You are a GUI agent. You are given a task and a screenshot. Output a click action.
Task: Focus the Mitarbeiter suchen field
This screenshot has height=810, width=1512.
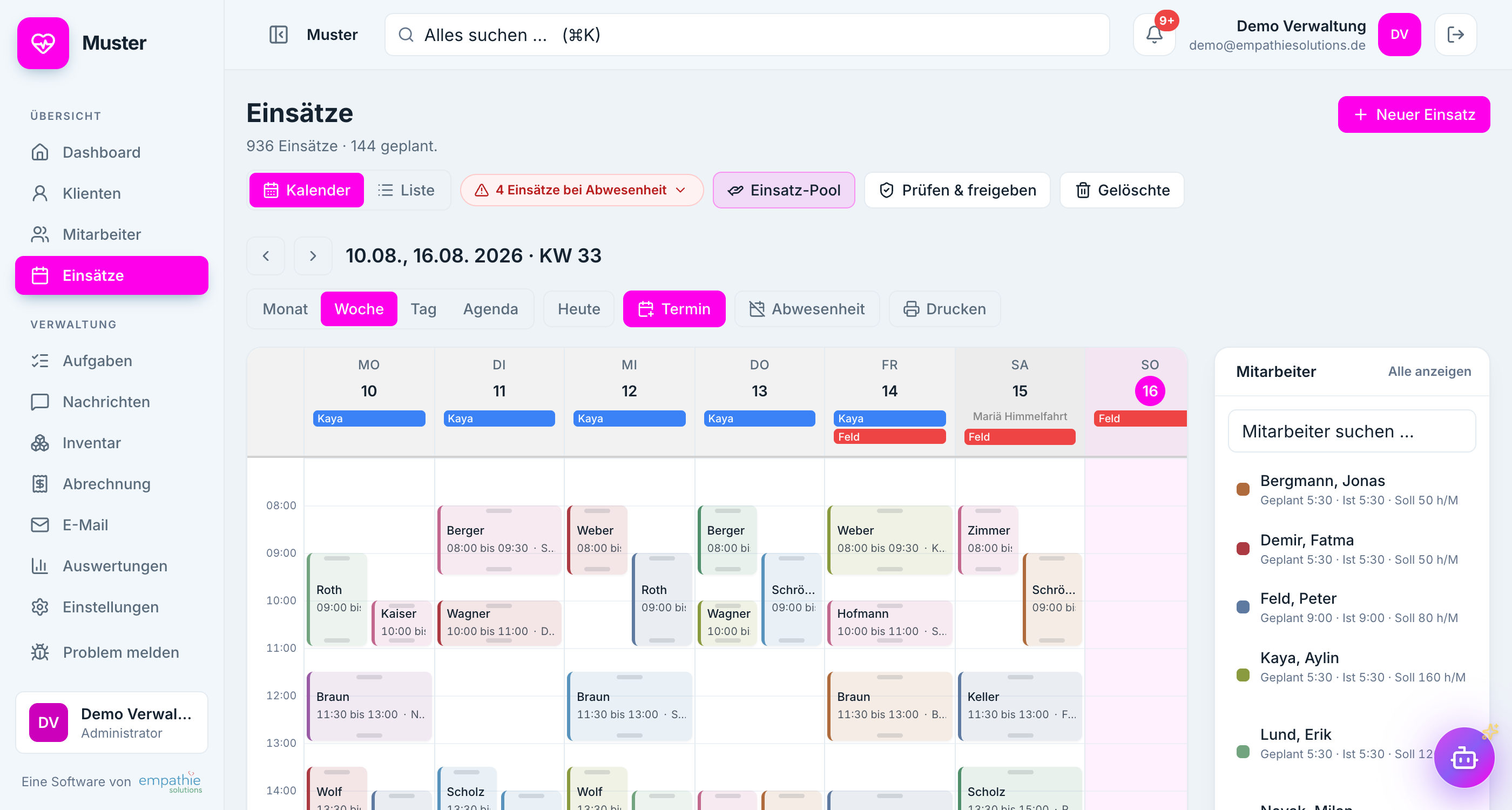click(x=1351, y=431)
